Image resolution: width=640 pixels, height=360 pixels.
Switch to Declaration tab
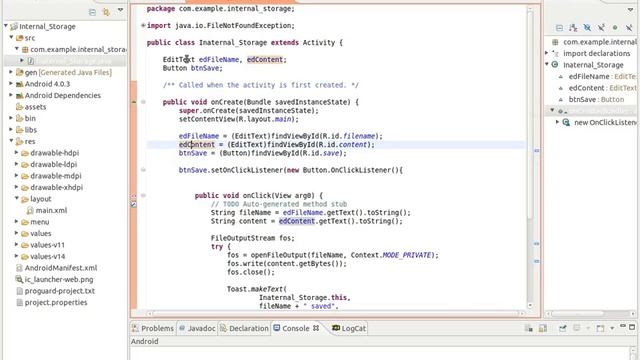tap(244, 328)
